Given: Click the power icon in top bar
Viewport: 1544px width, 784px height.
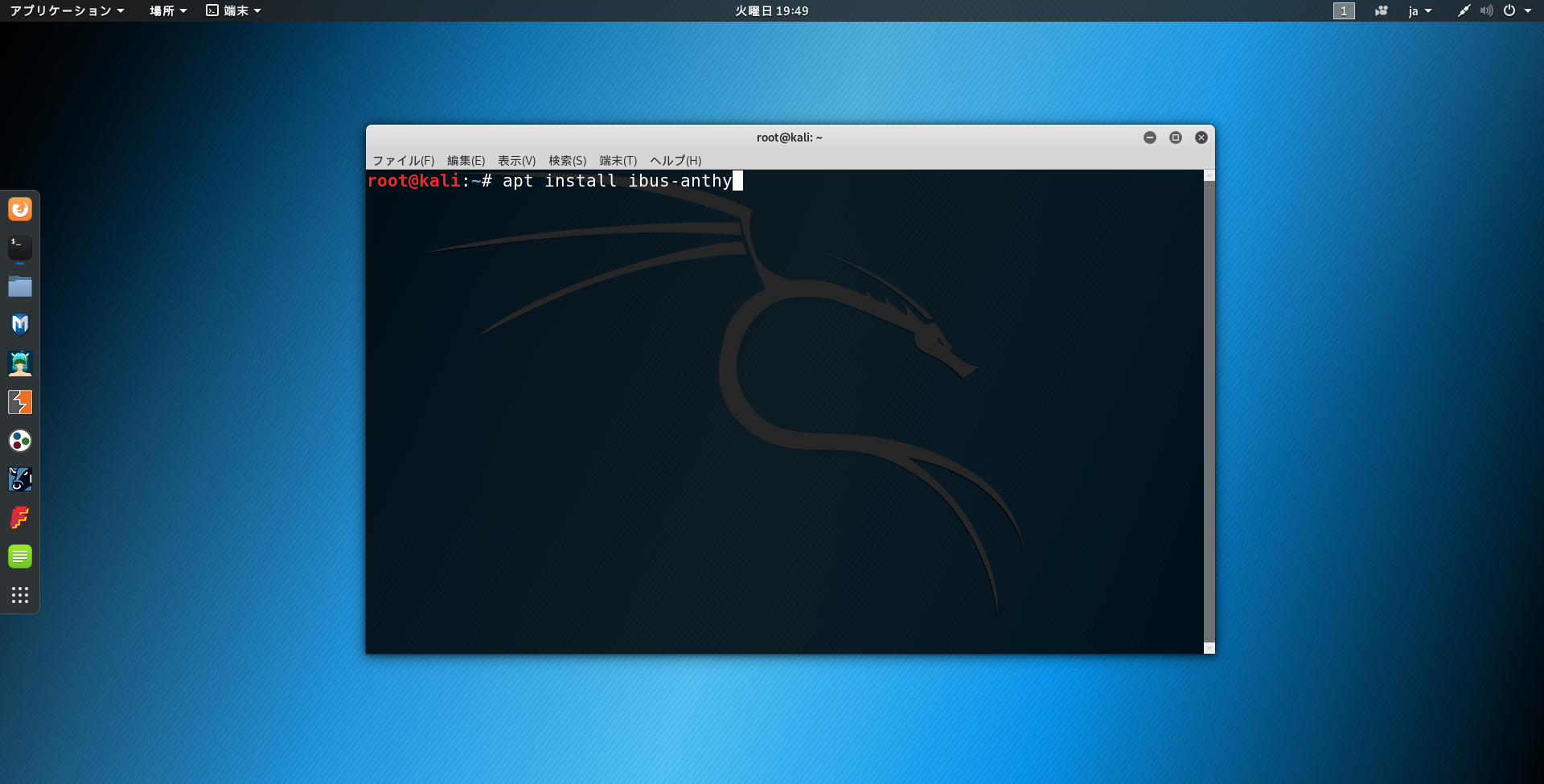Looking at the screenshot, I should click(x=1509, y=10).
